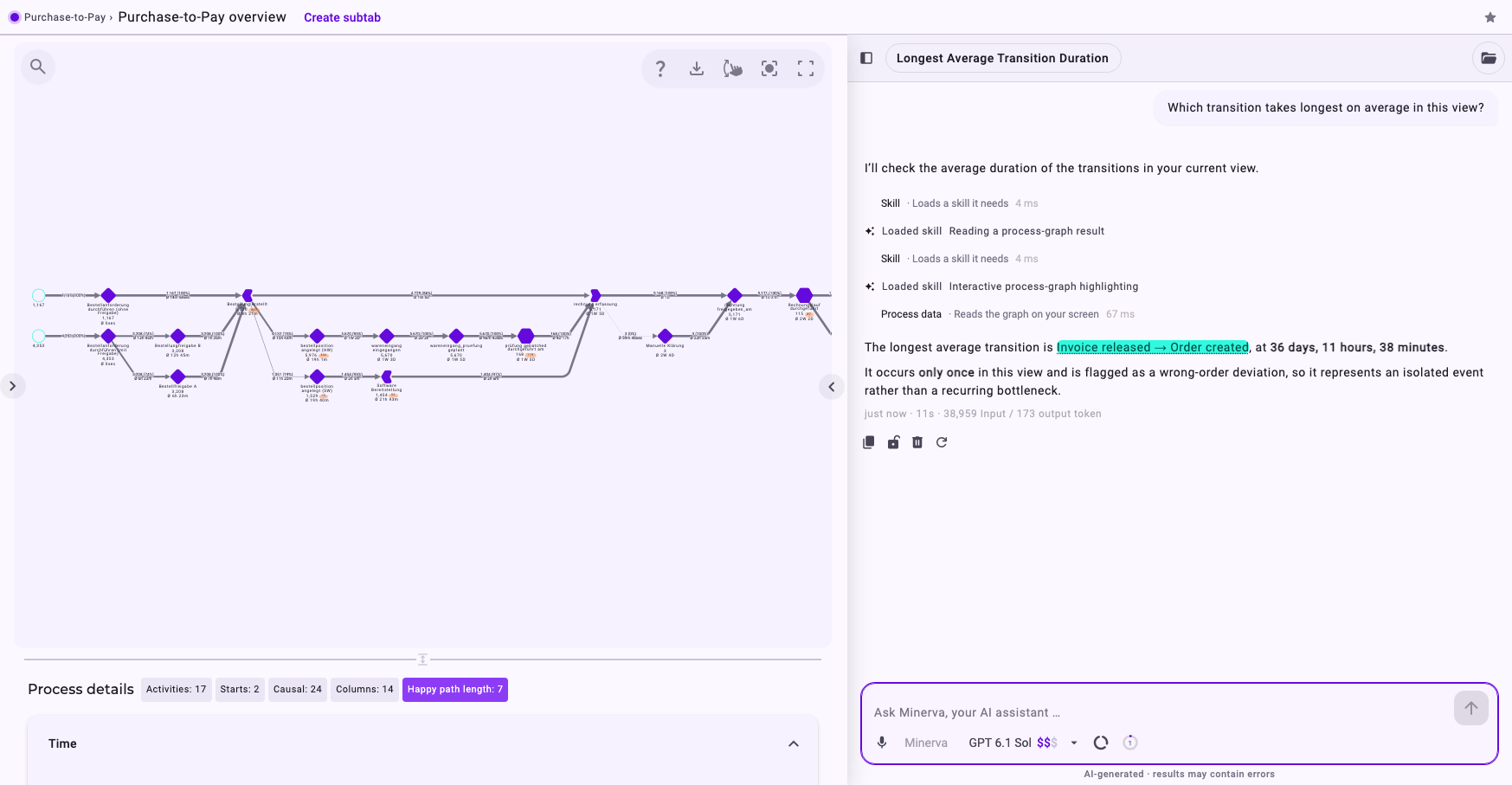Click the Purchase-to-Pay overview title

coord(202,17)
